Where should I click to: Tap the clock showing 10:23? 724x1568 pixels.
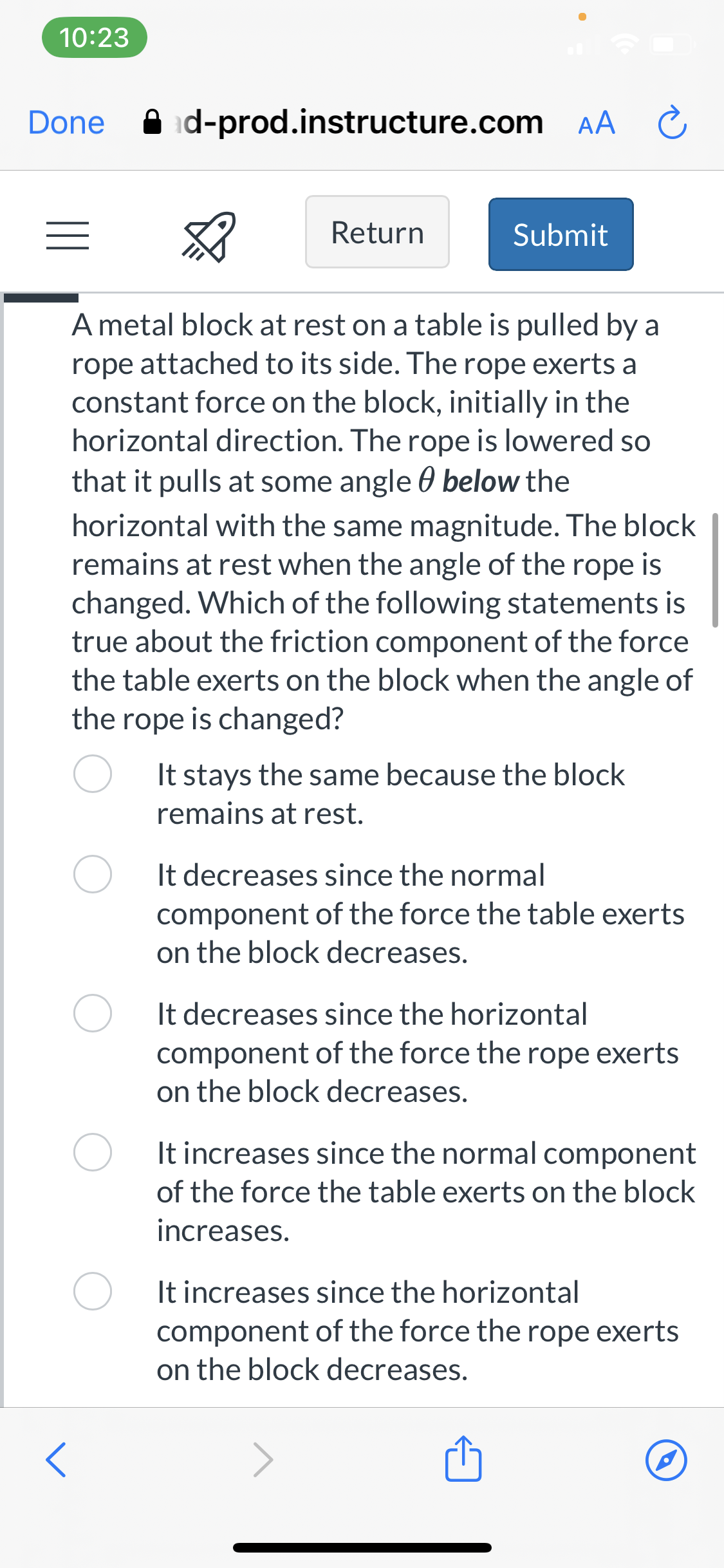94,38
